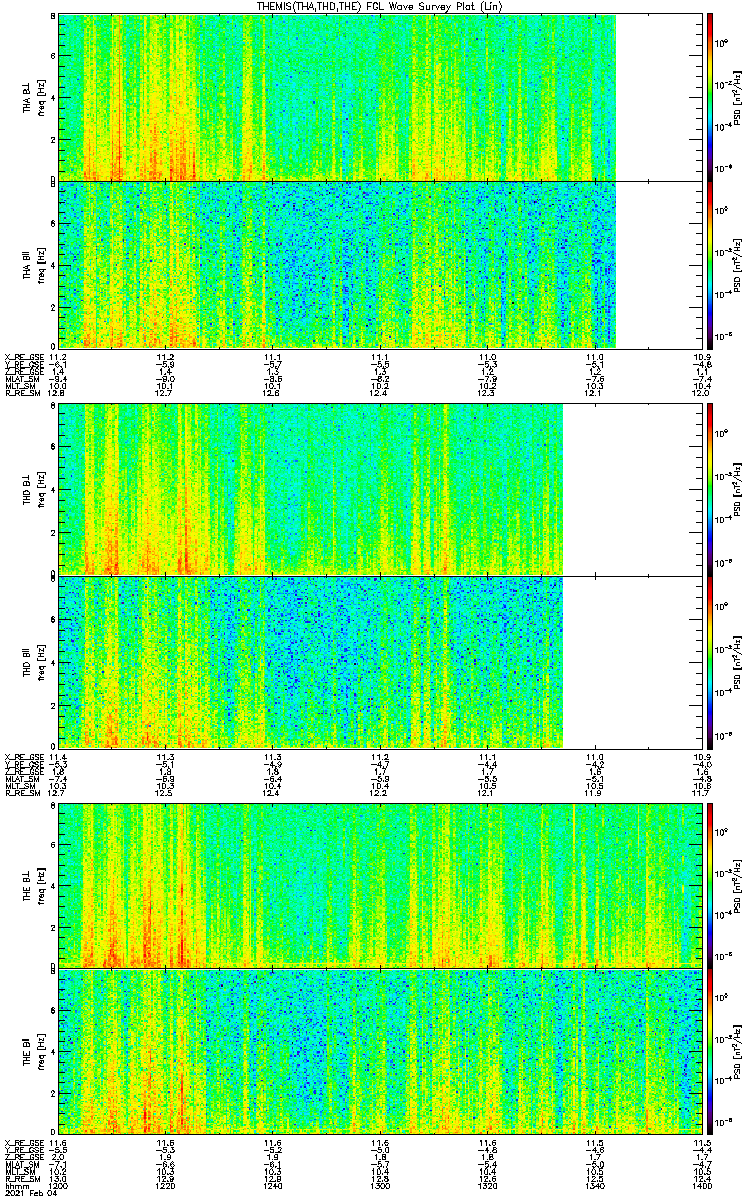Click the THE B∥ PSD color bar

pos(709,1051)
